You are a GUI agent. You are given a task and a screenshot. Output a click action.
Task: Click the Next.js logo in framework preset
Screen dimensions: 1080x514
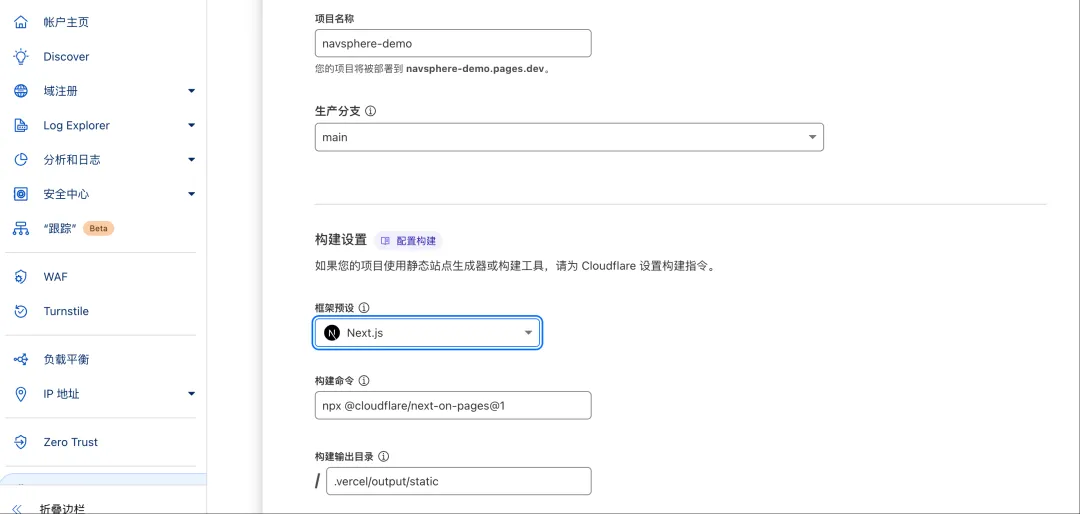332,333
